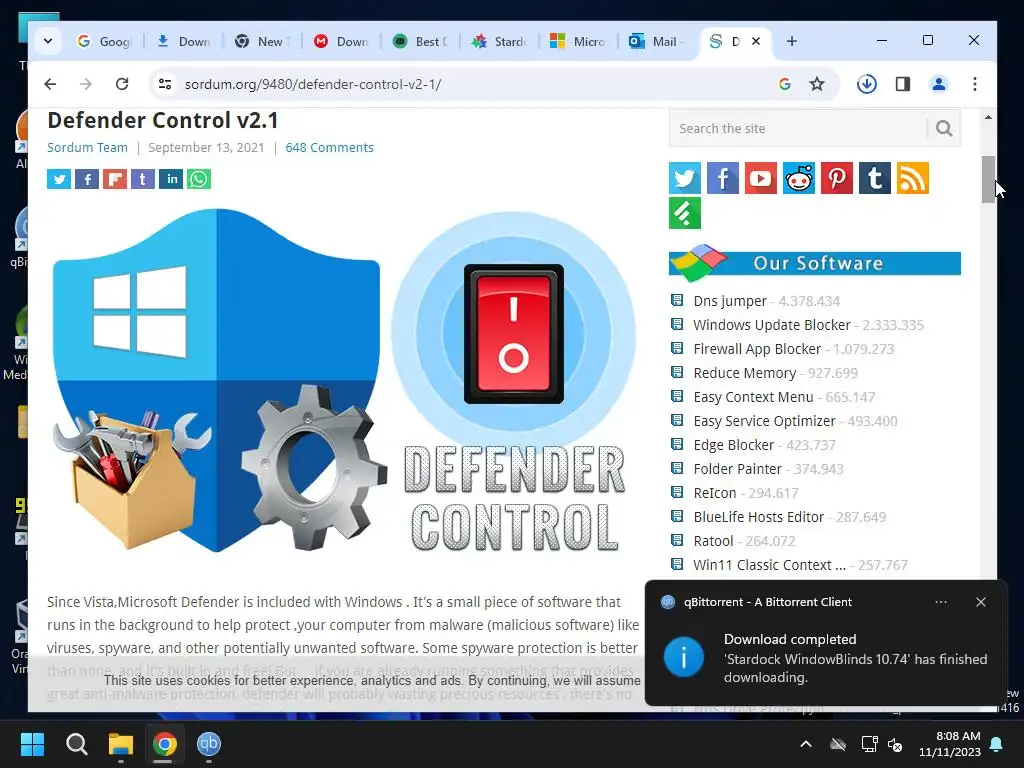This screenshot has height=768, width=1024.
Task: Bookmark this page with the star icon
Action: [x=816, y=84]
